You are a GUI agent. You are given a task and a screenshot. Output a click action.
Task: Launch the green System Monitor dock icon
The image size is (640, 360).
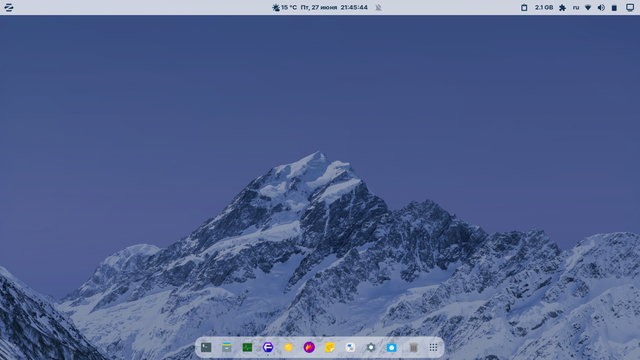click(x=247, y=347)
